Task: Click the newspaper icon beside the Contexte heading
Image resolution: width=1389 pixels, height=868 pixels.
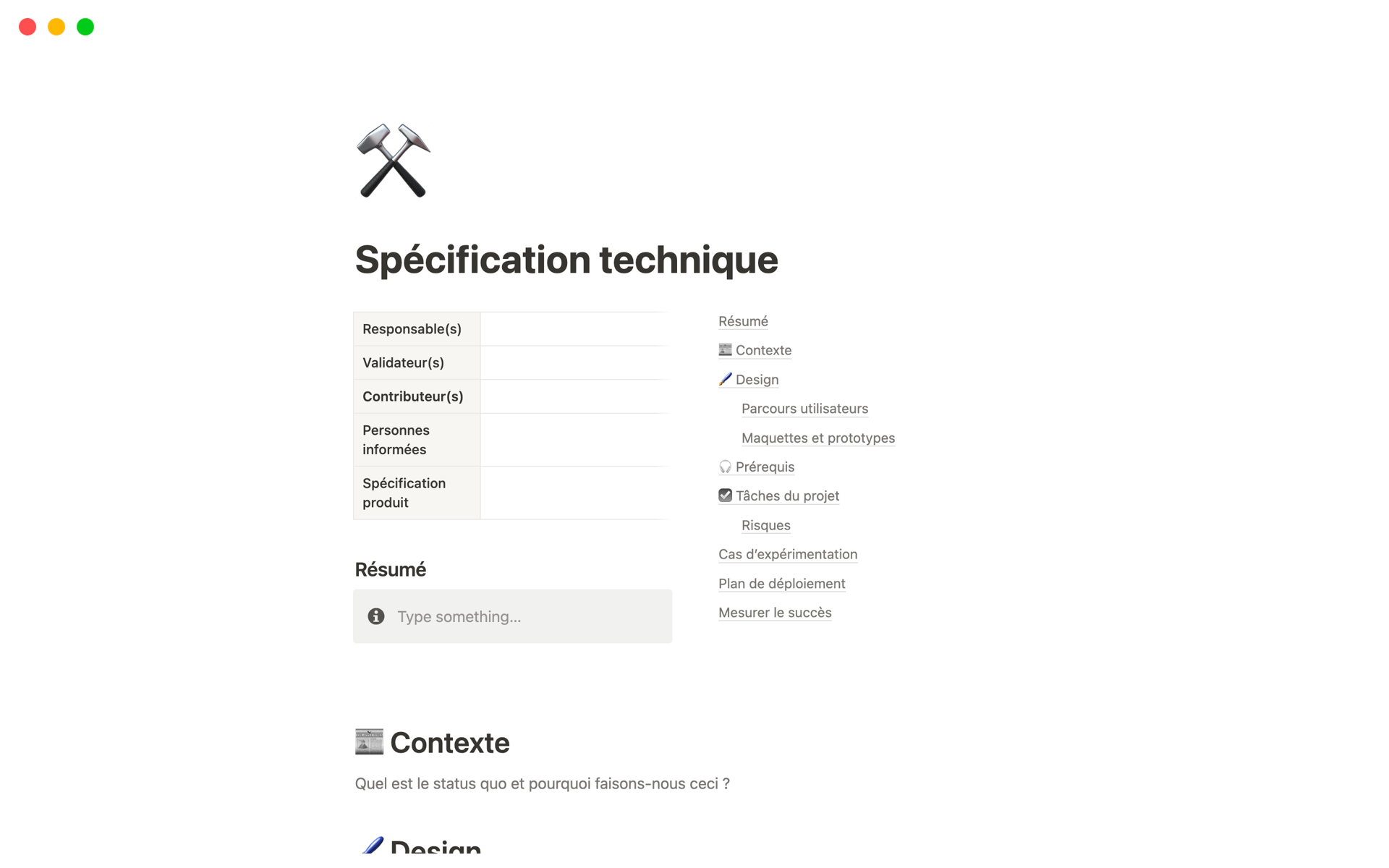Action: coord(369,742)
